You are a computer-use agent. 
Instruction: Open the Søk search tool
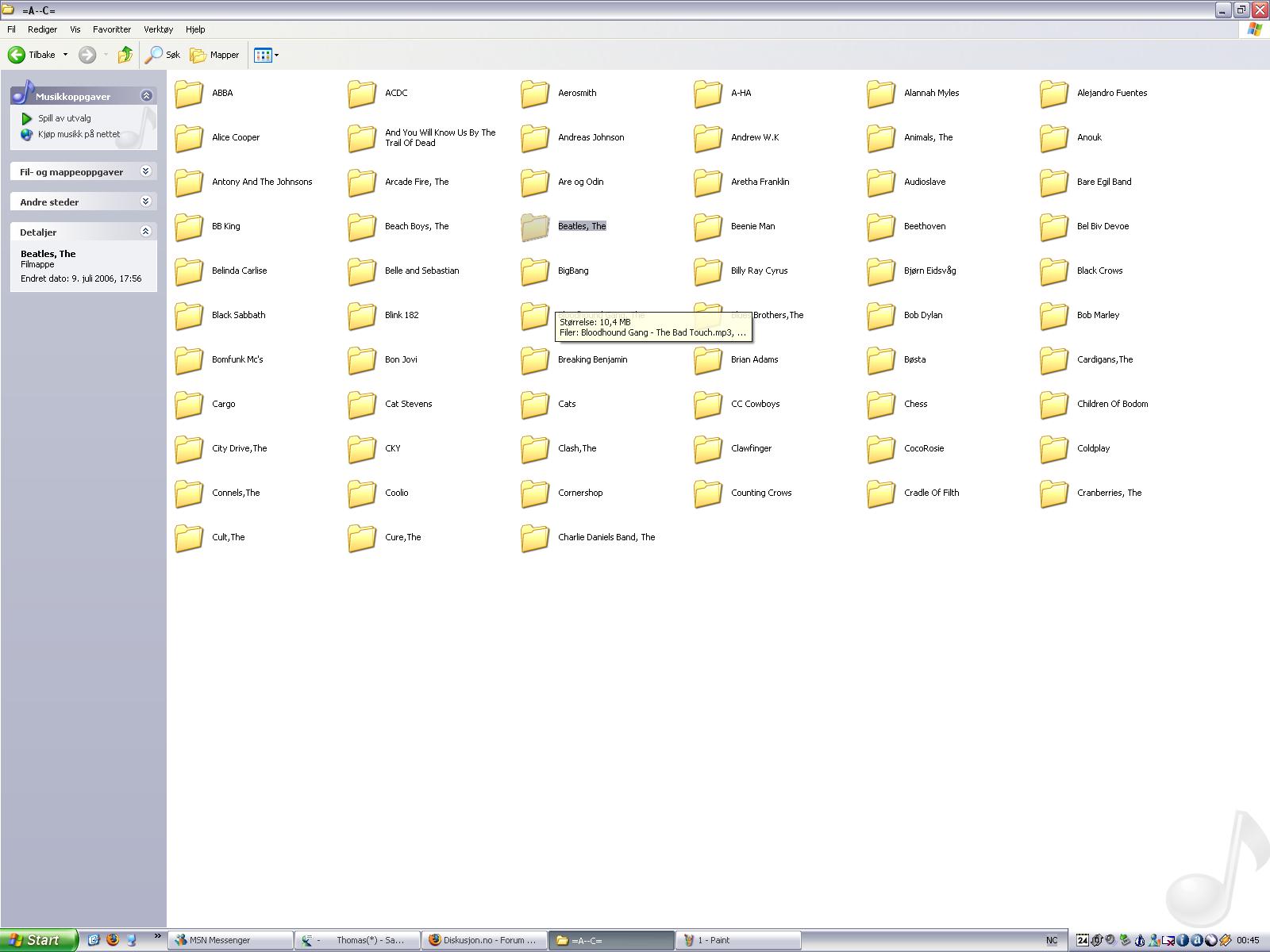pos(164,55)
